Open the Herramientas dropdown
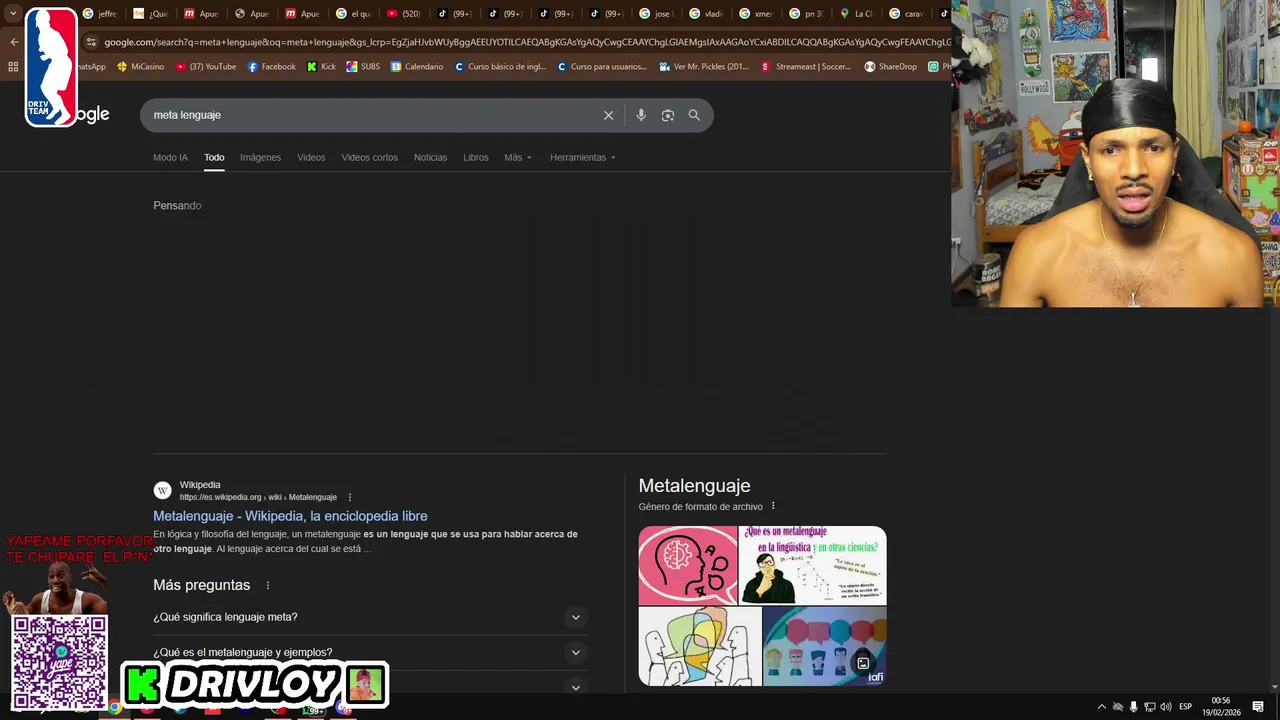1280x720 pixels. pos(583,158)
